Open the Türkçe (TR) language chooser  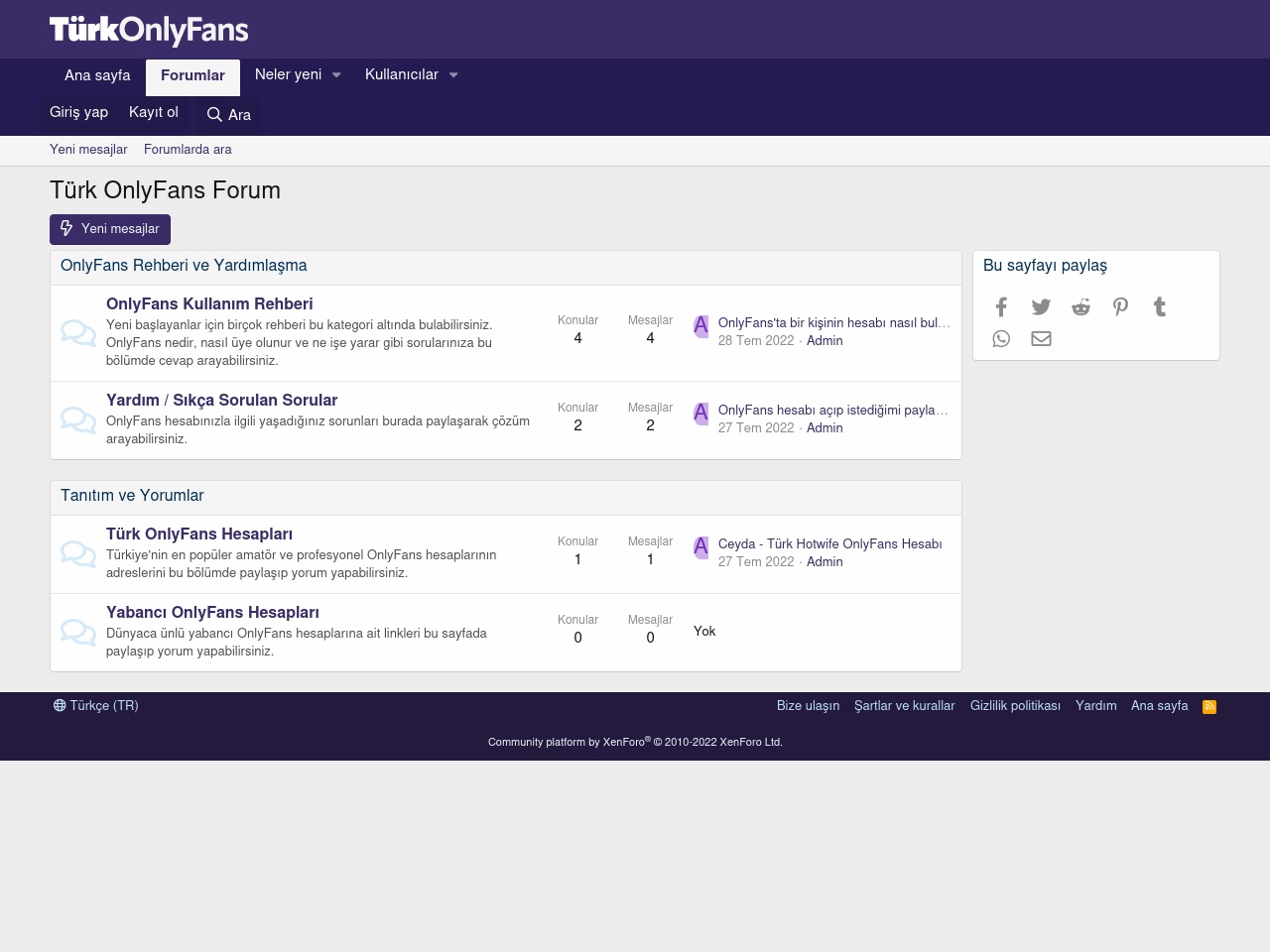(96, 706)
